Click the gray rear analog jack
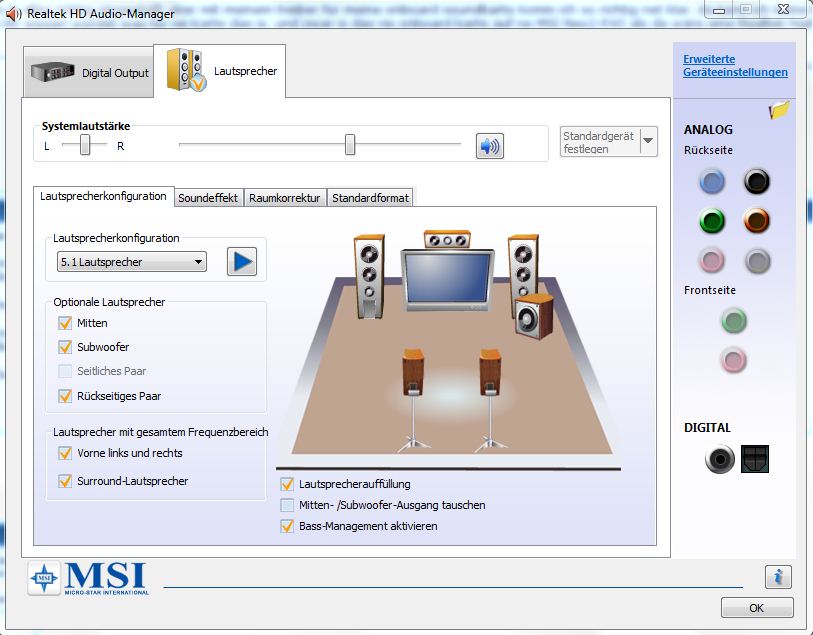 pos(757,260)
